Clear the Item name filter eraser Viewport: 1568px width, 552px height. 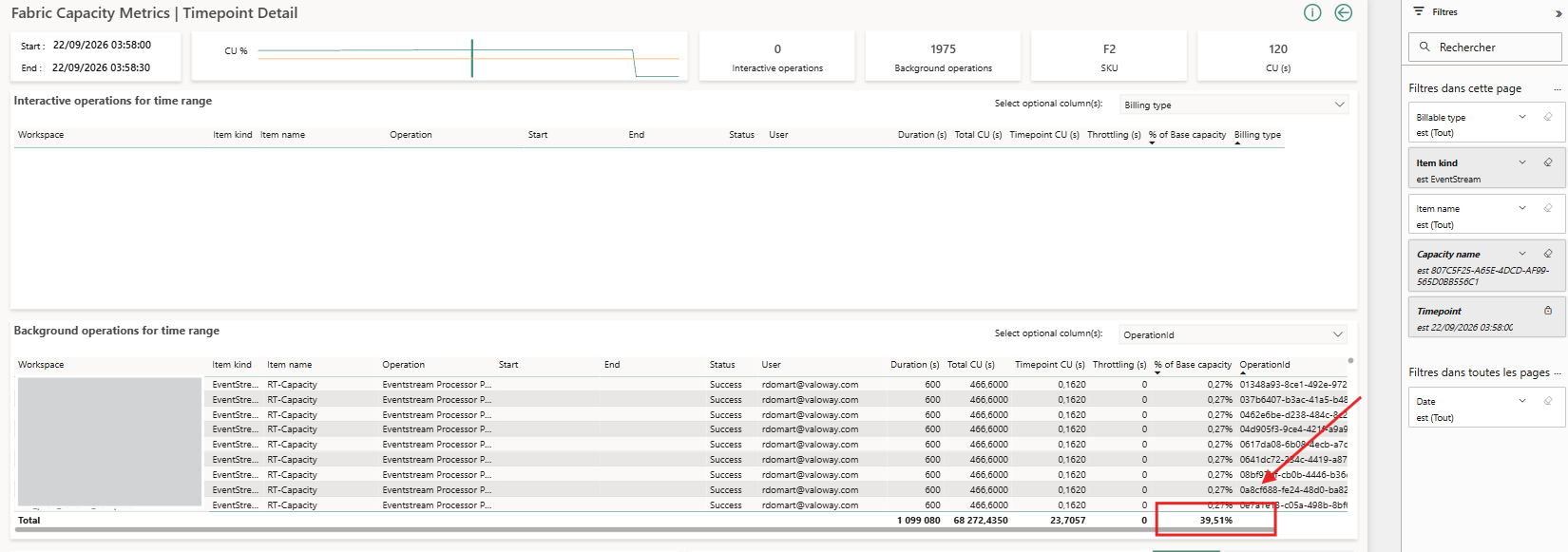[1548, 208]
